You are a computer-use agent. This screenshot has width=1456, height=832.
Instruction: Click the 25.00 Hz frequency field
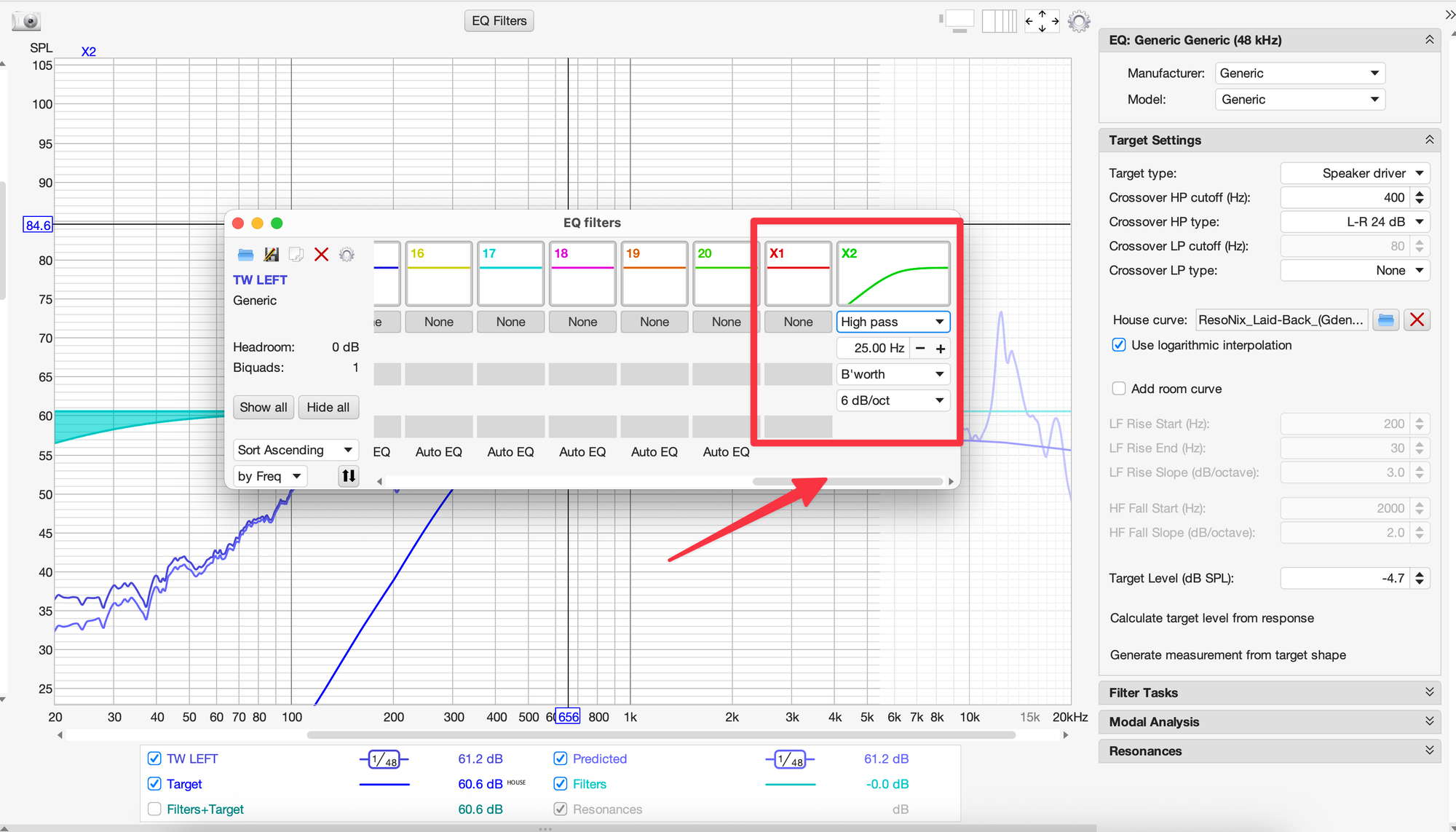pyautogui.click(x=873, y=348)
